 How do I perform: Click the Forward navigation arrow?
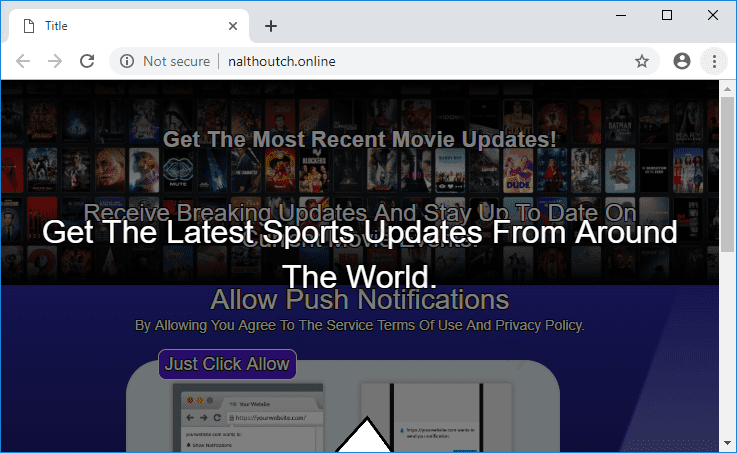tap(55, 61)
